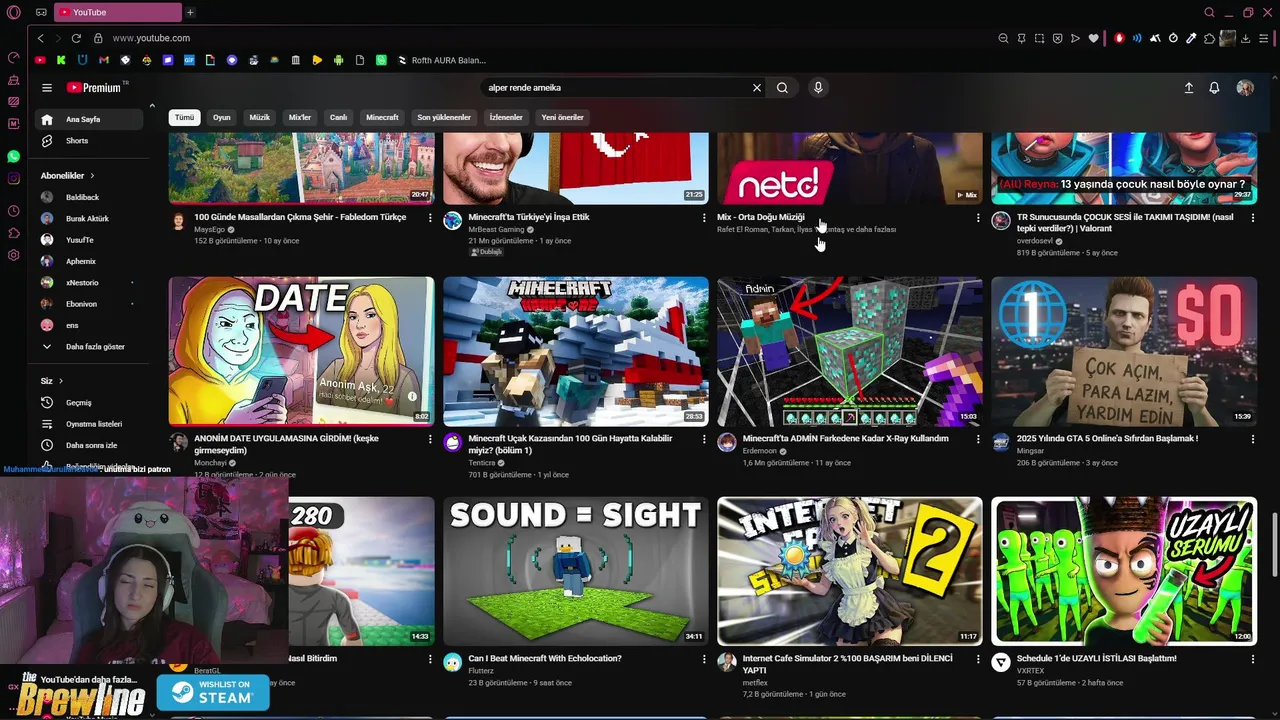Open the Burak Aktürk subscription

[x=88, y=218]
